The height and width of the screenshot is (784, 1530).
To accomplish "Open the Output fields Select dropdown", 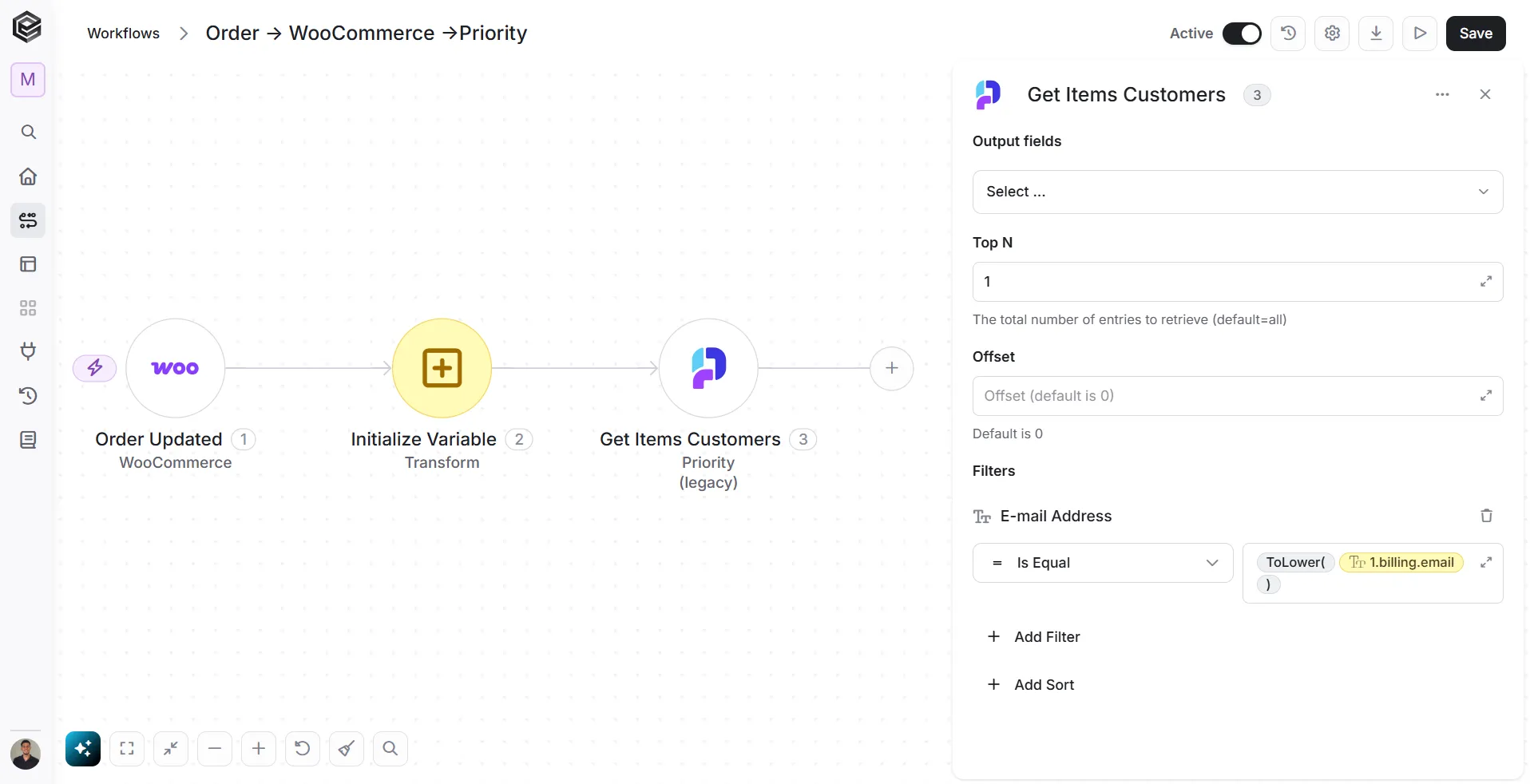I will point(1238,192).
